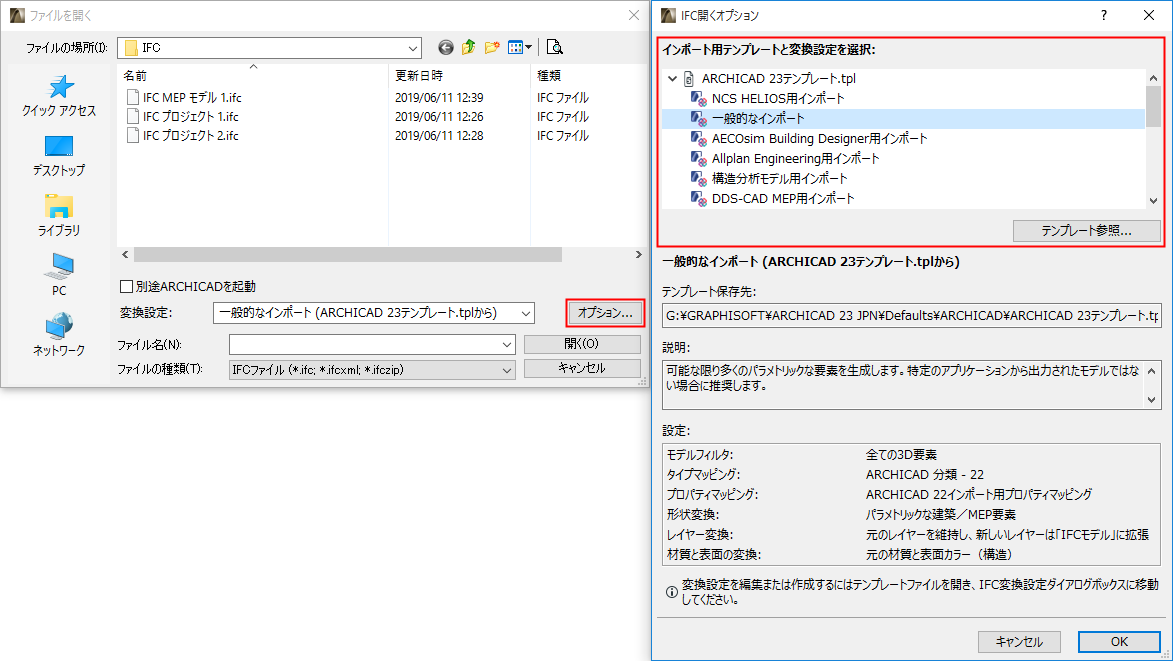Viewport: 1173px width, 661px height.
Task: Click the モデルフィルタ value 全ての3D要素
Action: (901, 455)
